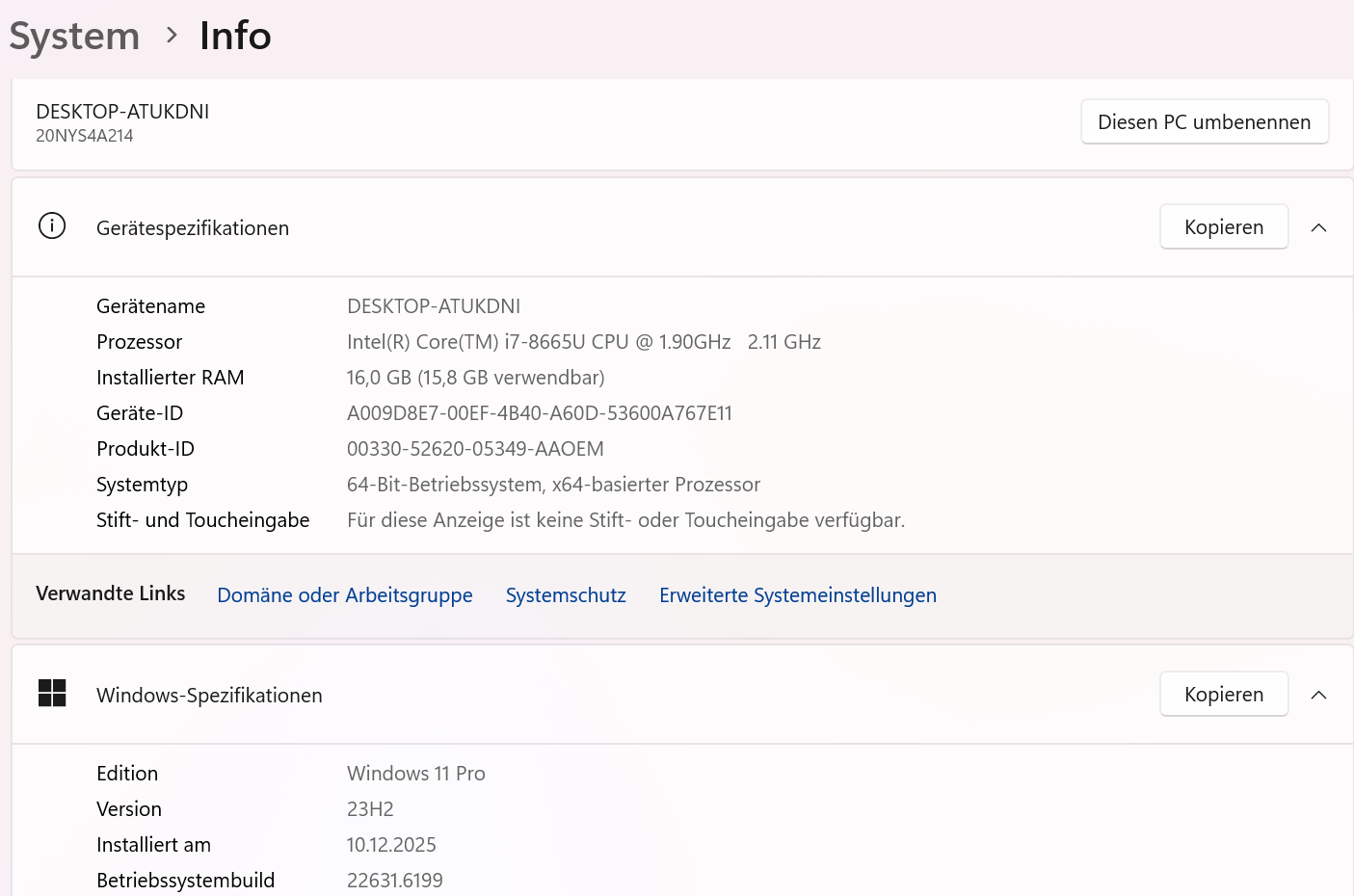Click the Produkt-ID label
This screenshot has width=1354, height=896.
146,449
